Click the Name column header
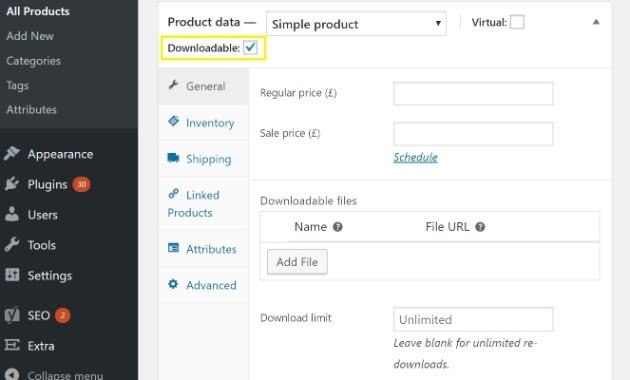 click(x=311, y=227)
